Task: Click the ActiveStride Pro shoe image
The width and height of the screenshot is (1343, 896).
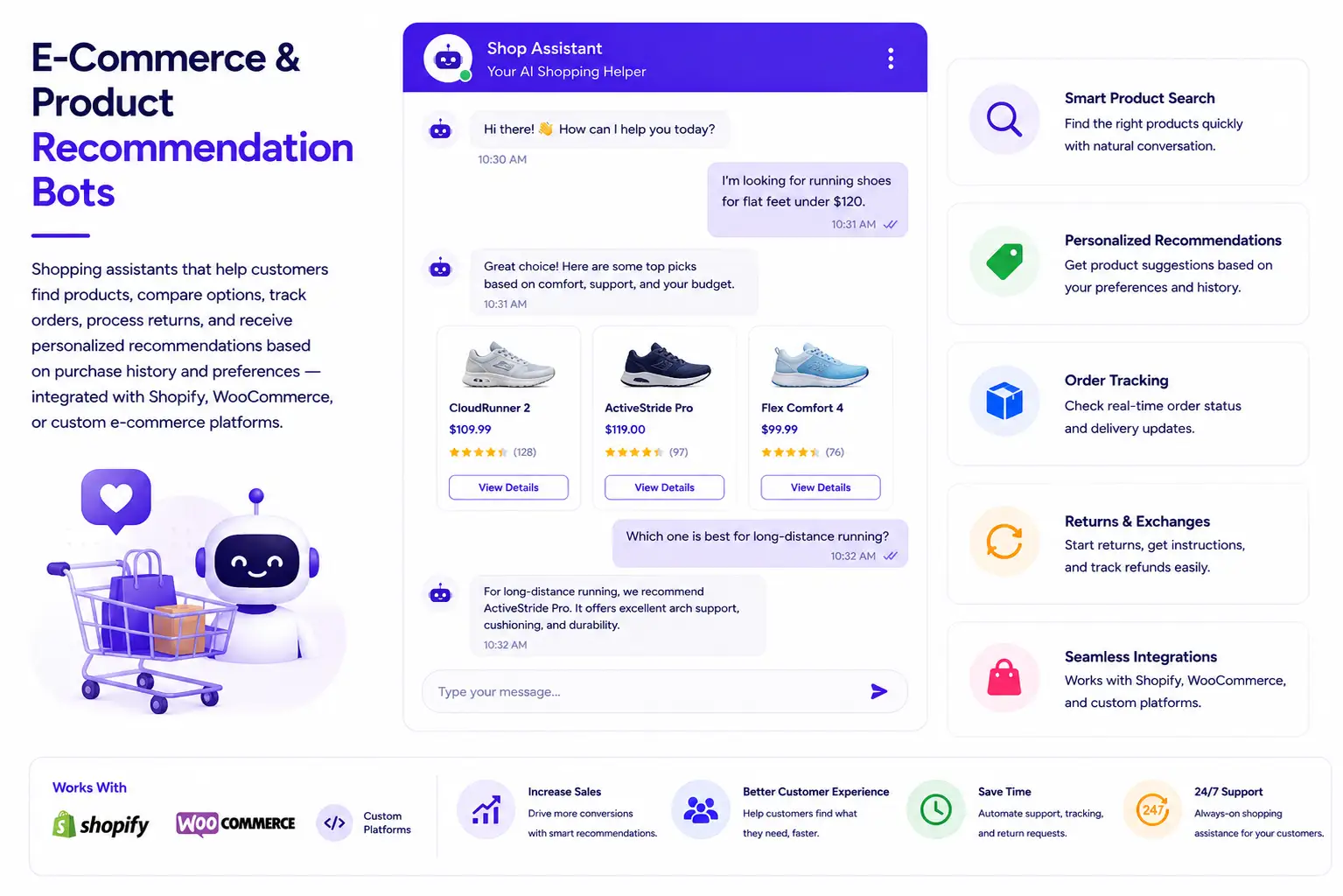Action: pos(665,365)
